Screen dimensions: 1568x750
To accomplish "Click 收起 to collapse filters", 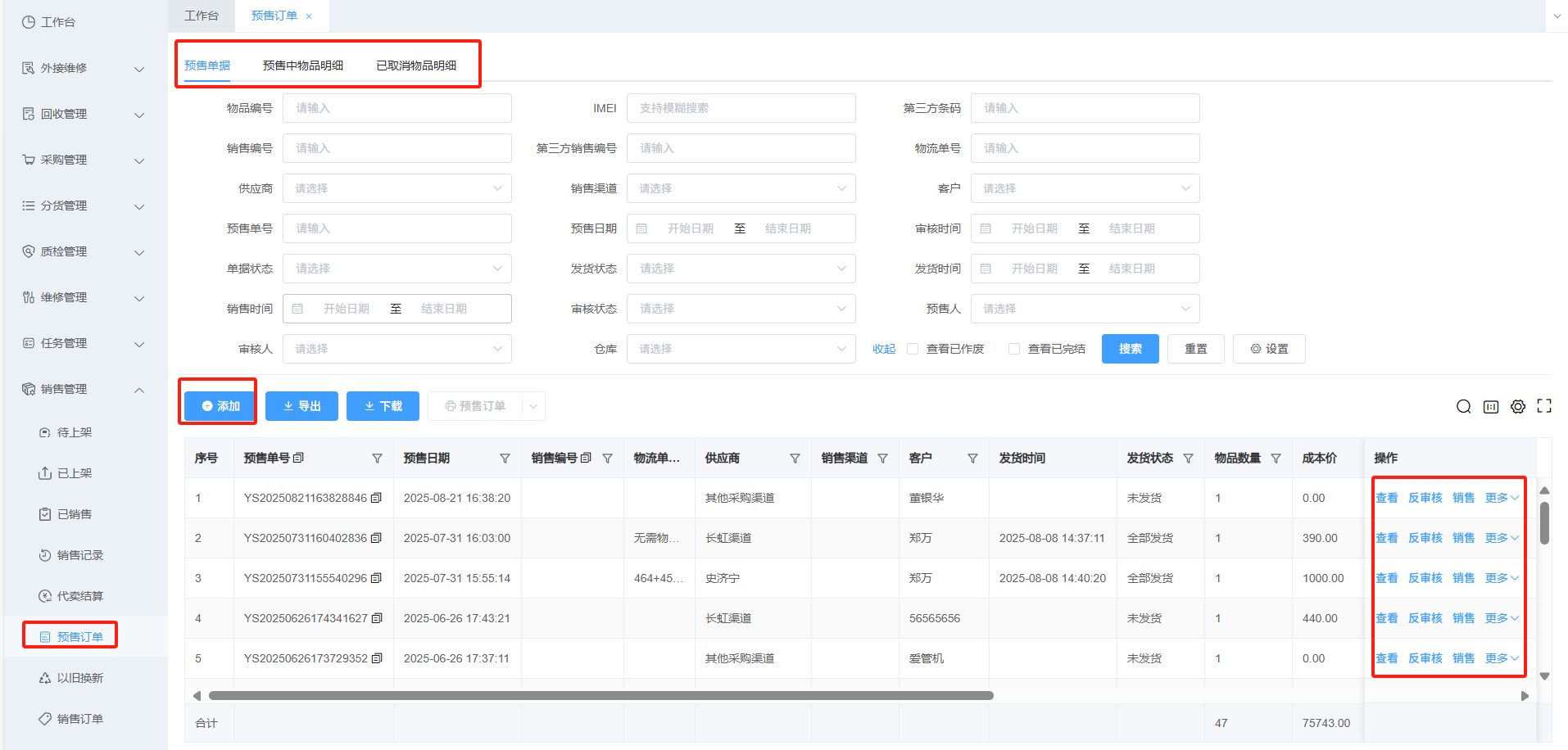I will [883, 349].
